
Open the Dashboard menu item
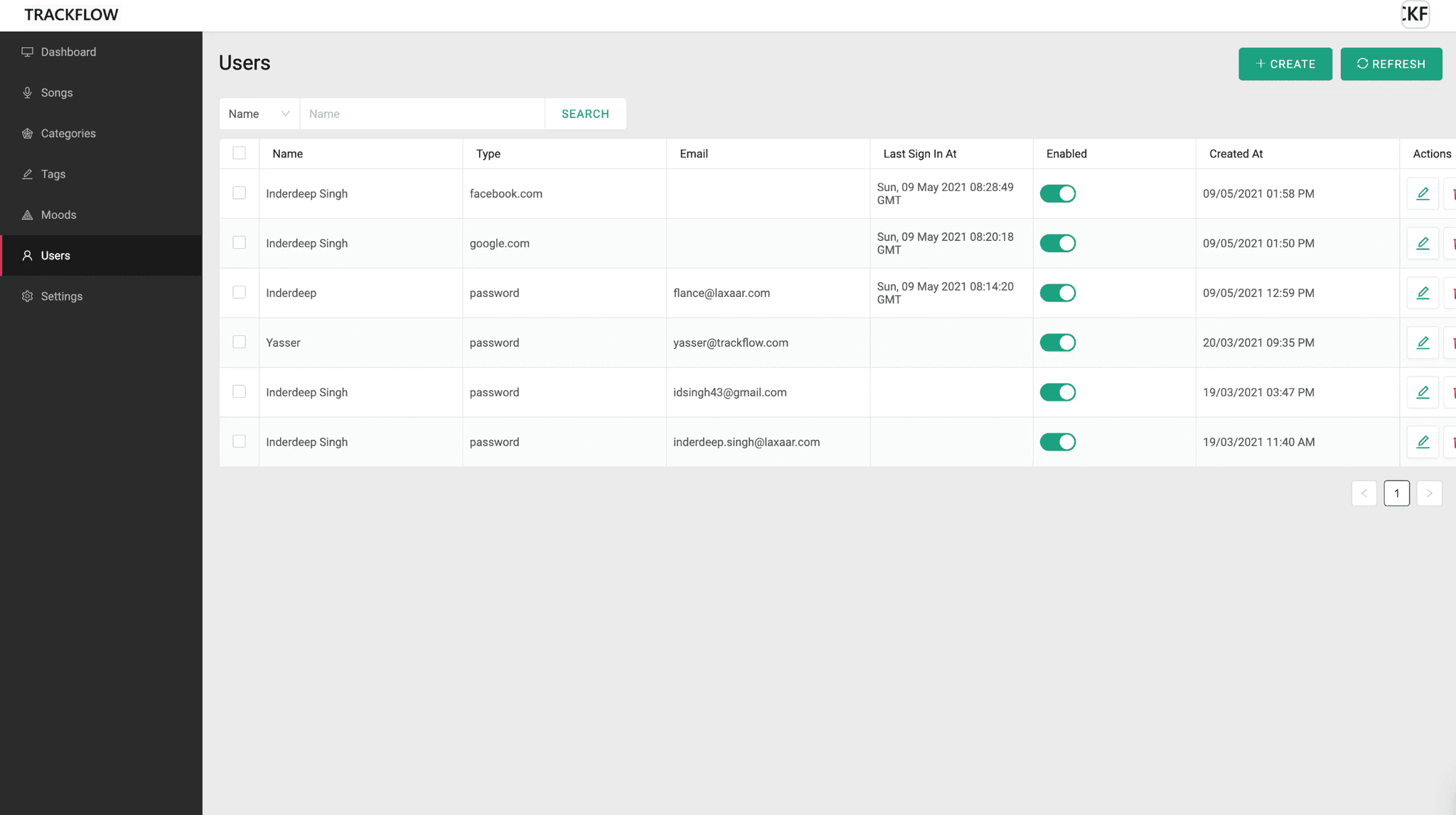[x=101, y=52]
